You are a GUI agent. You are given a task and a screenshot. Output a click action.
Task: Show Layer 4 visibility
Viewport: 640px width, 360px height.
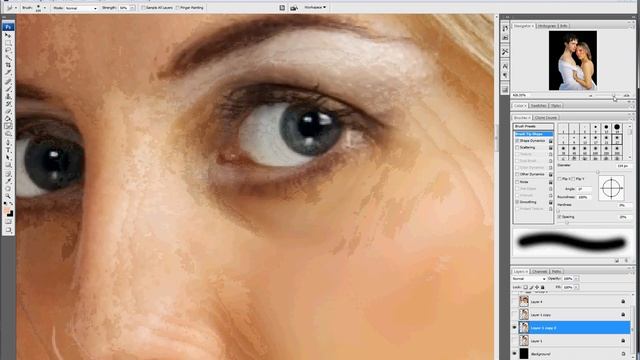514,302
